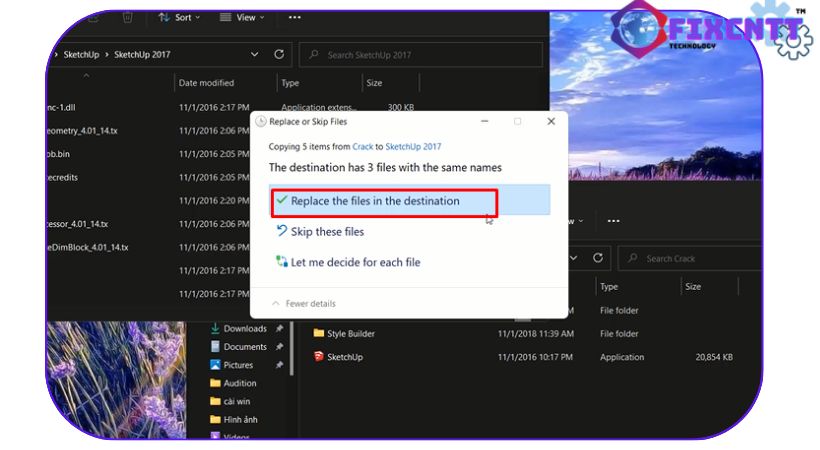Click the SketchUp application icon in file list

[x=318, y=357]
